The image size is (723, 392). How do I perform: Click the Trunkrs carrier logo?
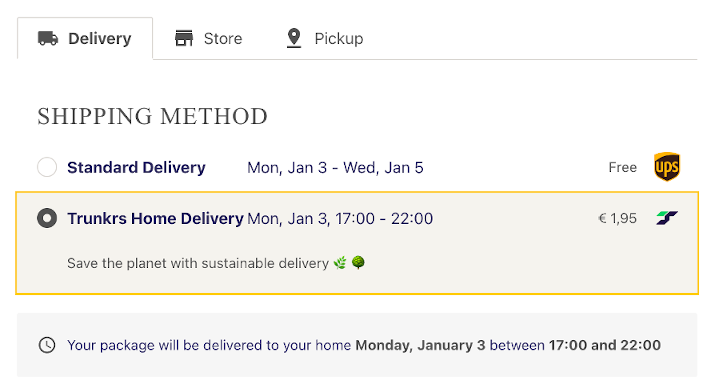coord(667,218)
